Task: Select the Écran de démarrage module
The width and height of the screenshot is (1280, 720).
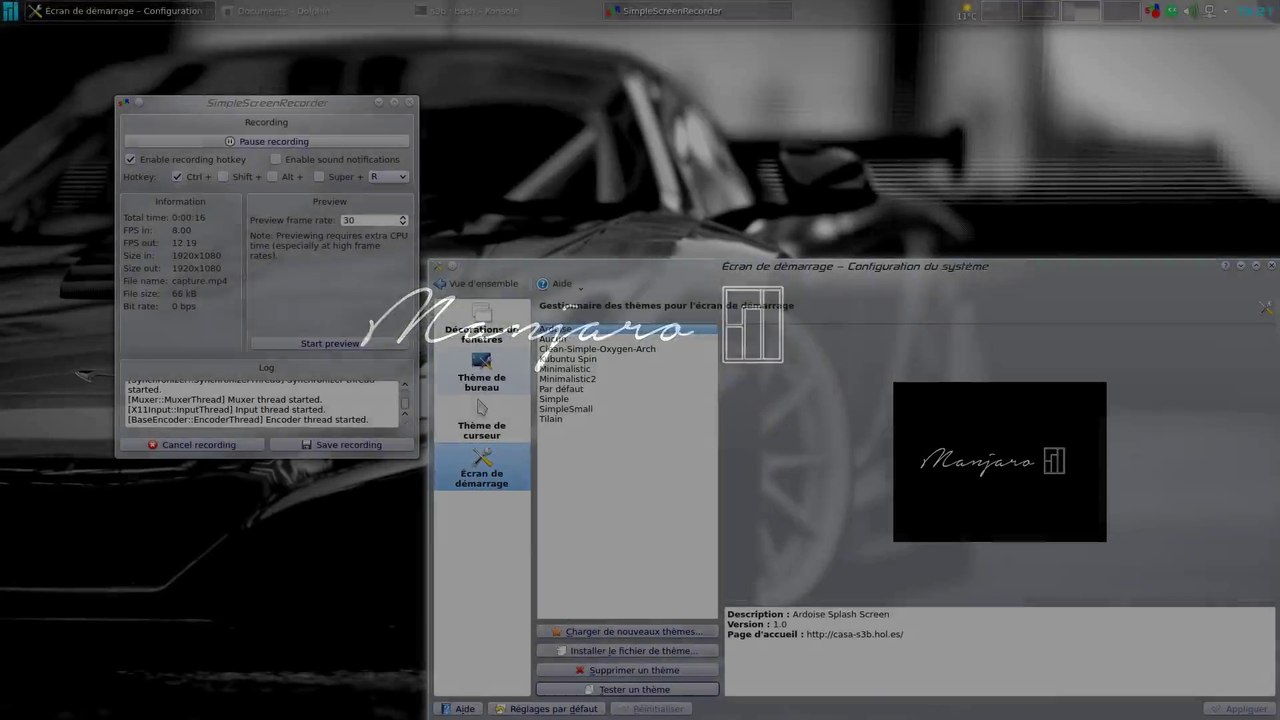Action: click(481, 468)
